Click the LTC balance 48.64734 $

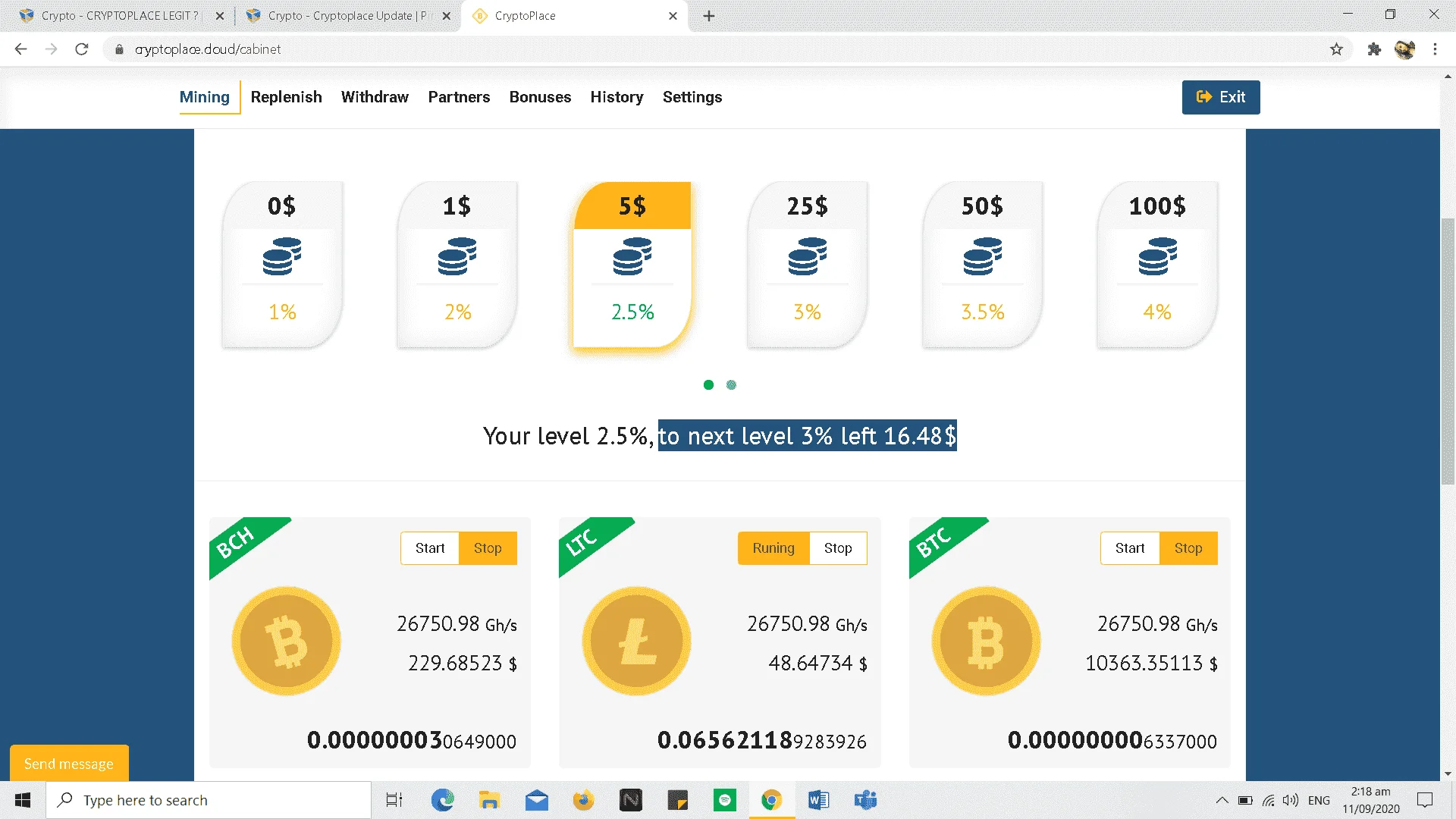click(817, 664)
